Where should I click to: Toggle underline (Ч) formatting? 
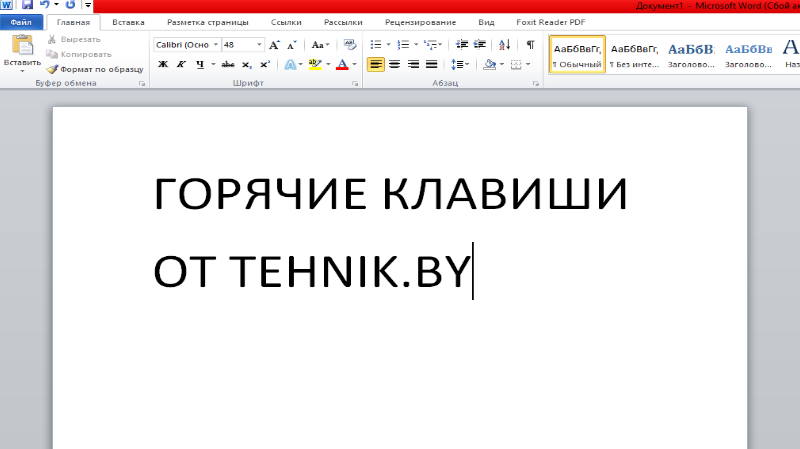[200, 64]
